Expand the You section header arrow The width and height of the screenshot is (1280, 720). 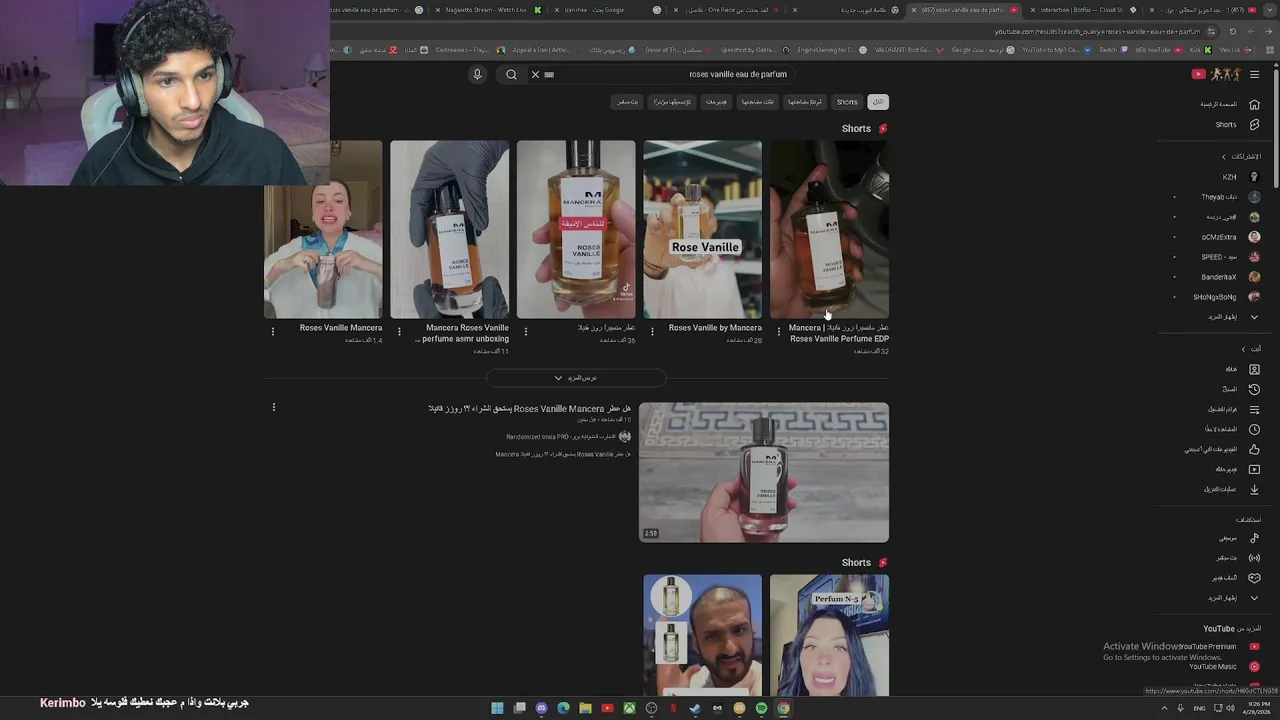point(1243,349)
